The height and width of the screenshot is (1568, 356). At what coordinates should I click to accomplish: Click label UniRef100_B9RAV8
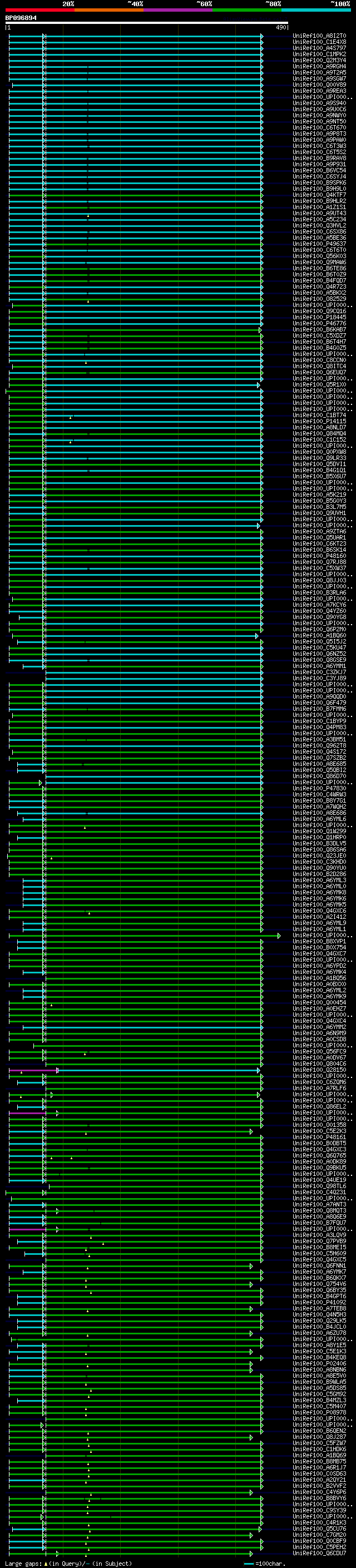coord(319,159)
